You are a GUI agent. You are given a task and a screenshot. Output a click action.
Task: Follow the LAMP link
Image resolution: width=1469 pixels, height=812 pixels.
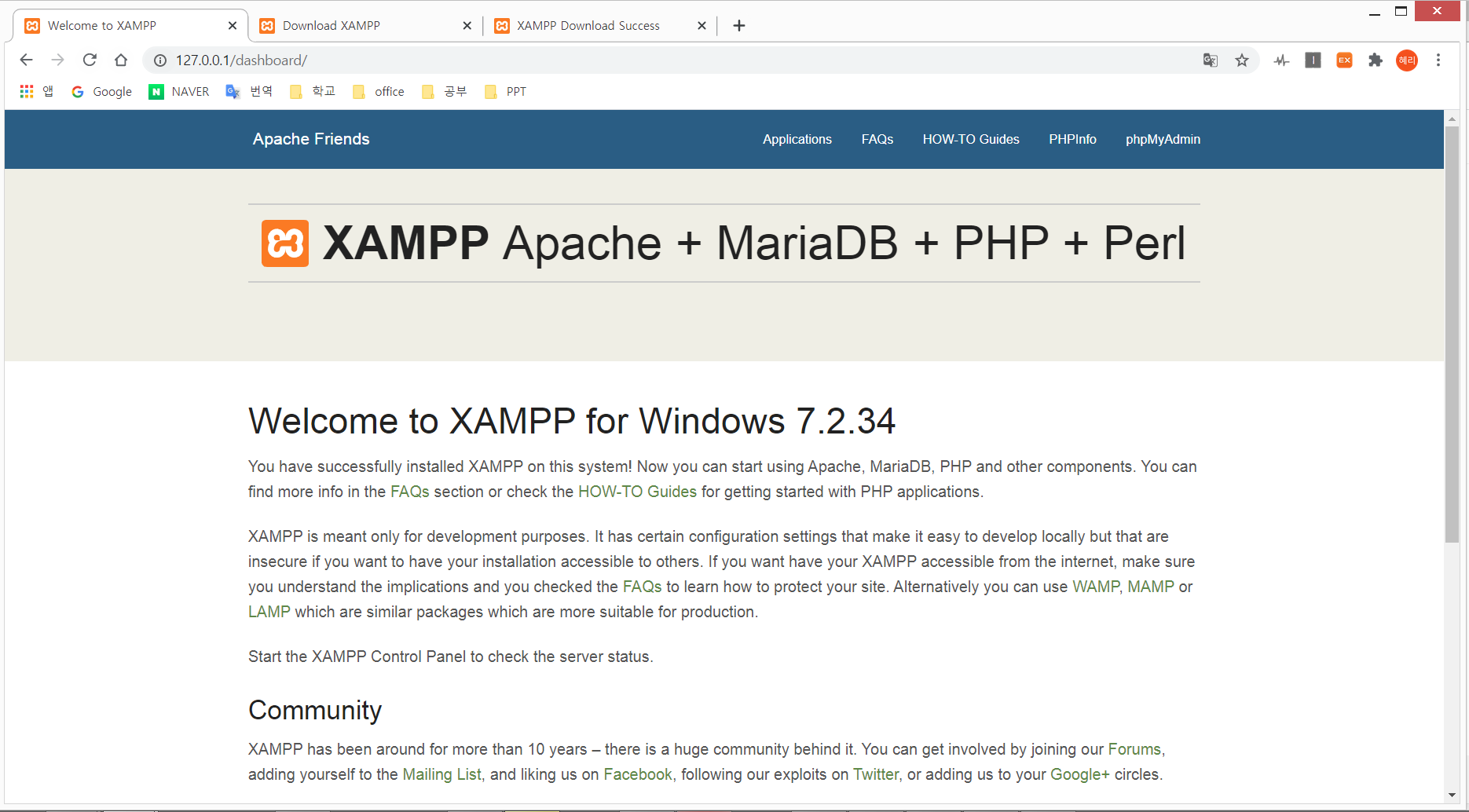click(x=269, y=612)
